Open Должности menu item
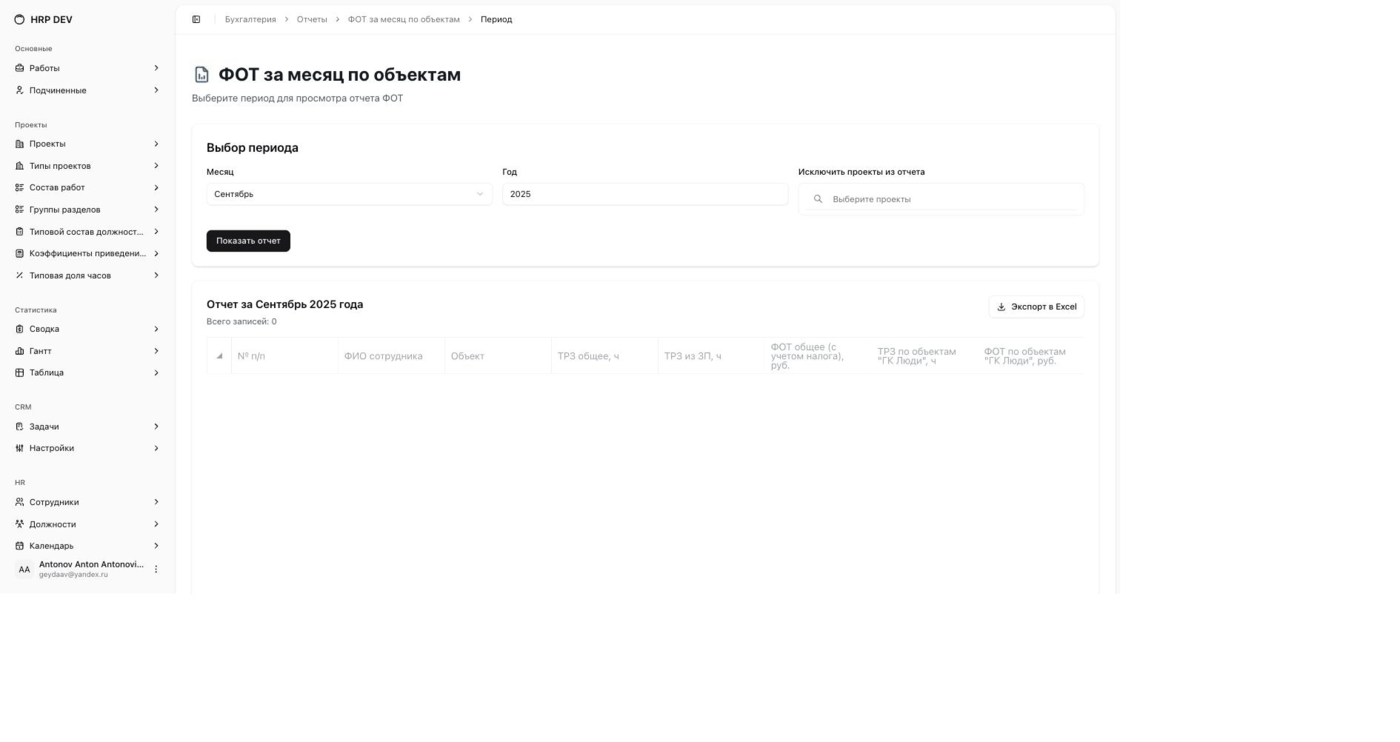 point(88,524)
